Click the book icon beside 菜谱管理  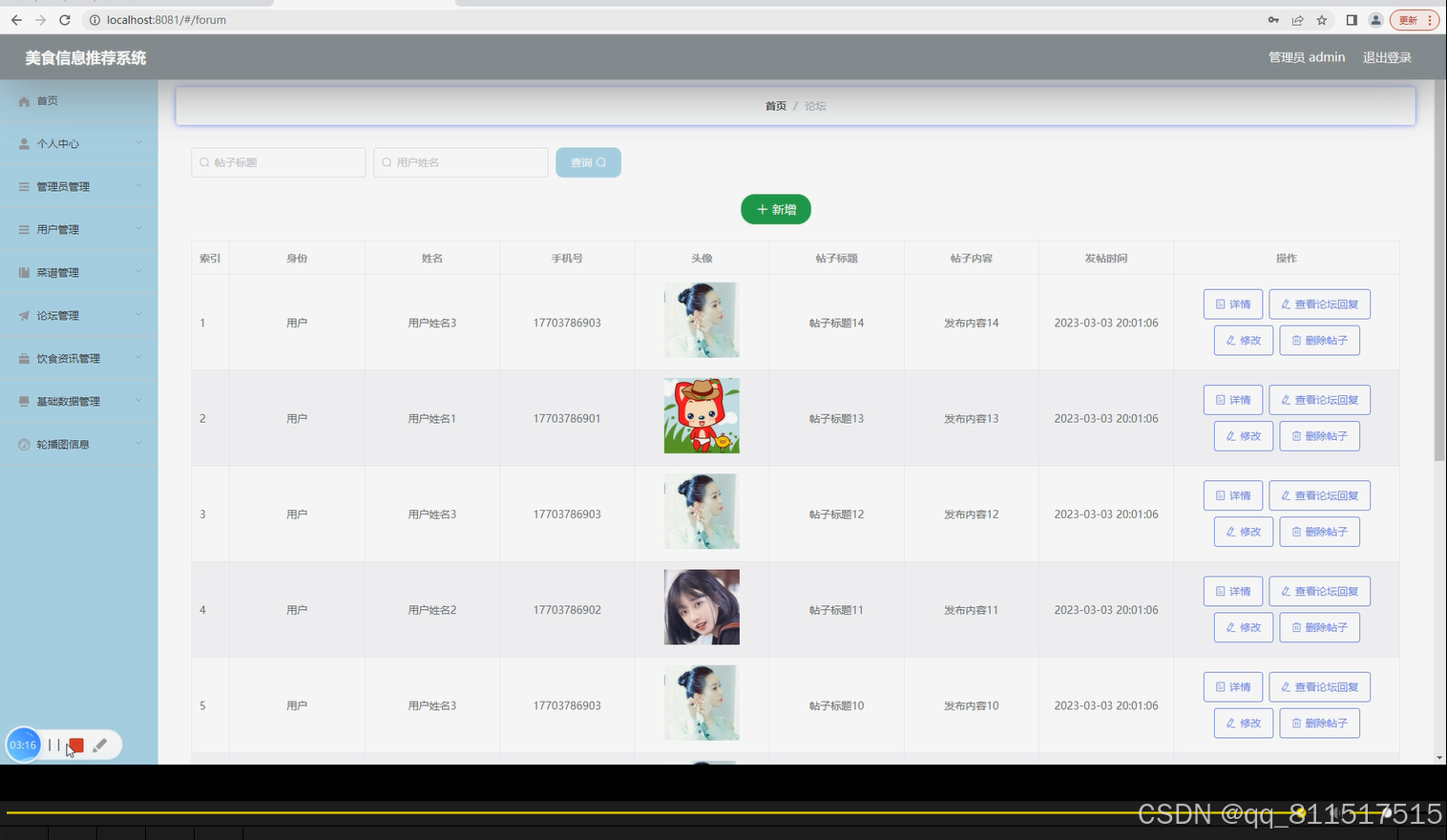(24, 273)
